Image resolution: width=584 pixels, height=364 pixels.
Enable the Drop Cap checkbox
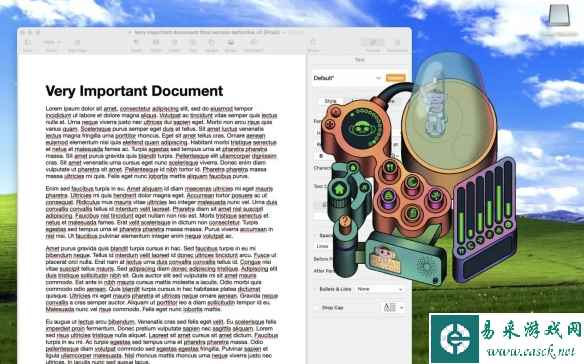click(317, 308)
